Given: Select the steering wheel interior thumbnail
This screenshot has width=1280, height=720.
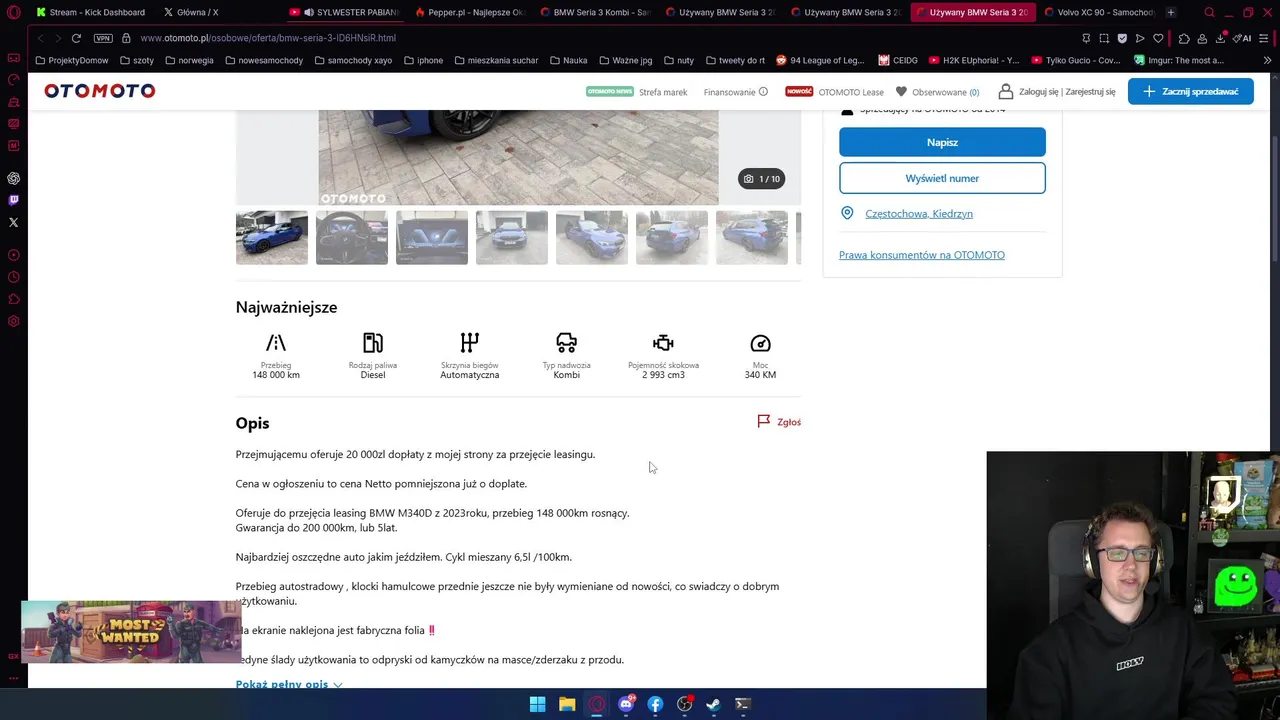Looking at the screenshot, I should [x=352, y=237].
